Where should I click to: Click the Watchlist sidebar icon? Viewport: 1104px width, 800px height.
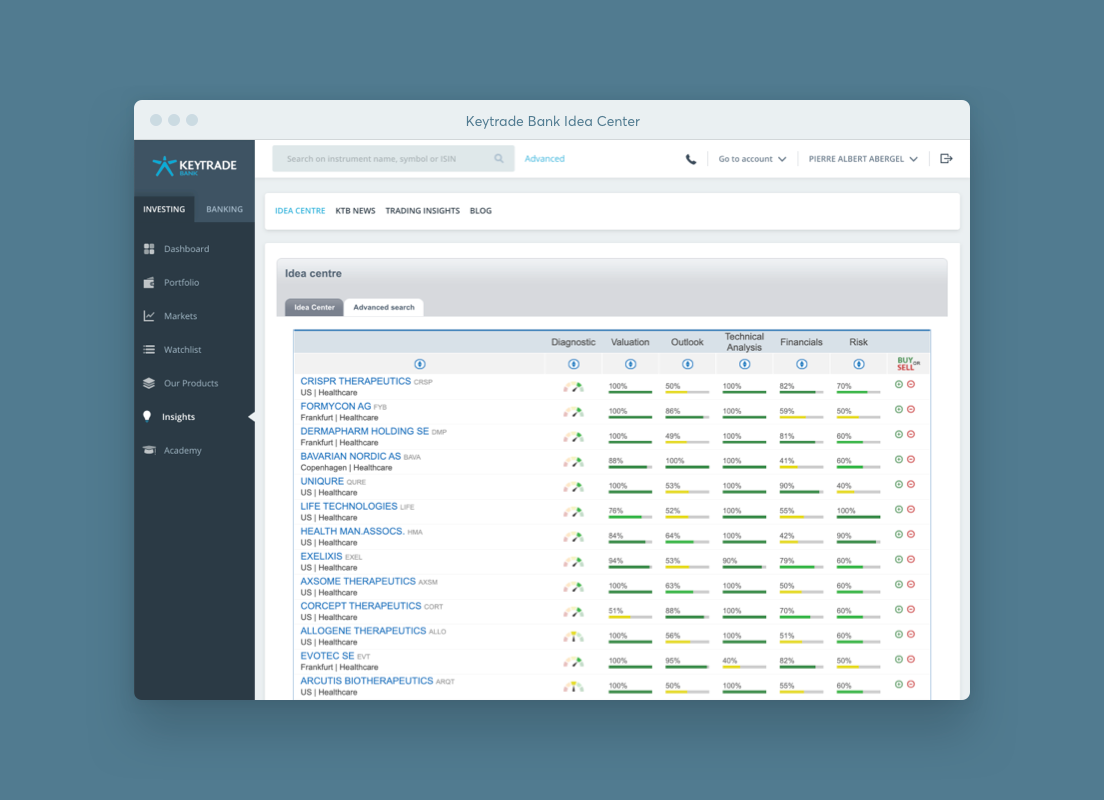pos(148,349)
